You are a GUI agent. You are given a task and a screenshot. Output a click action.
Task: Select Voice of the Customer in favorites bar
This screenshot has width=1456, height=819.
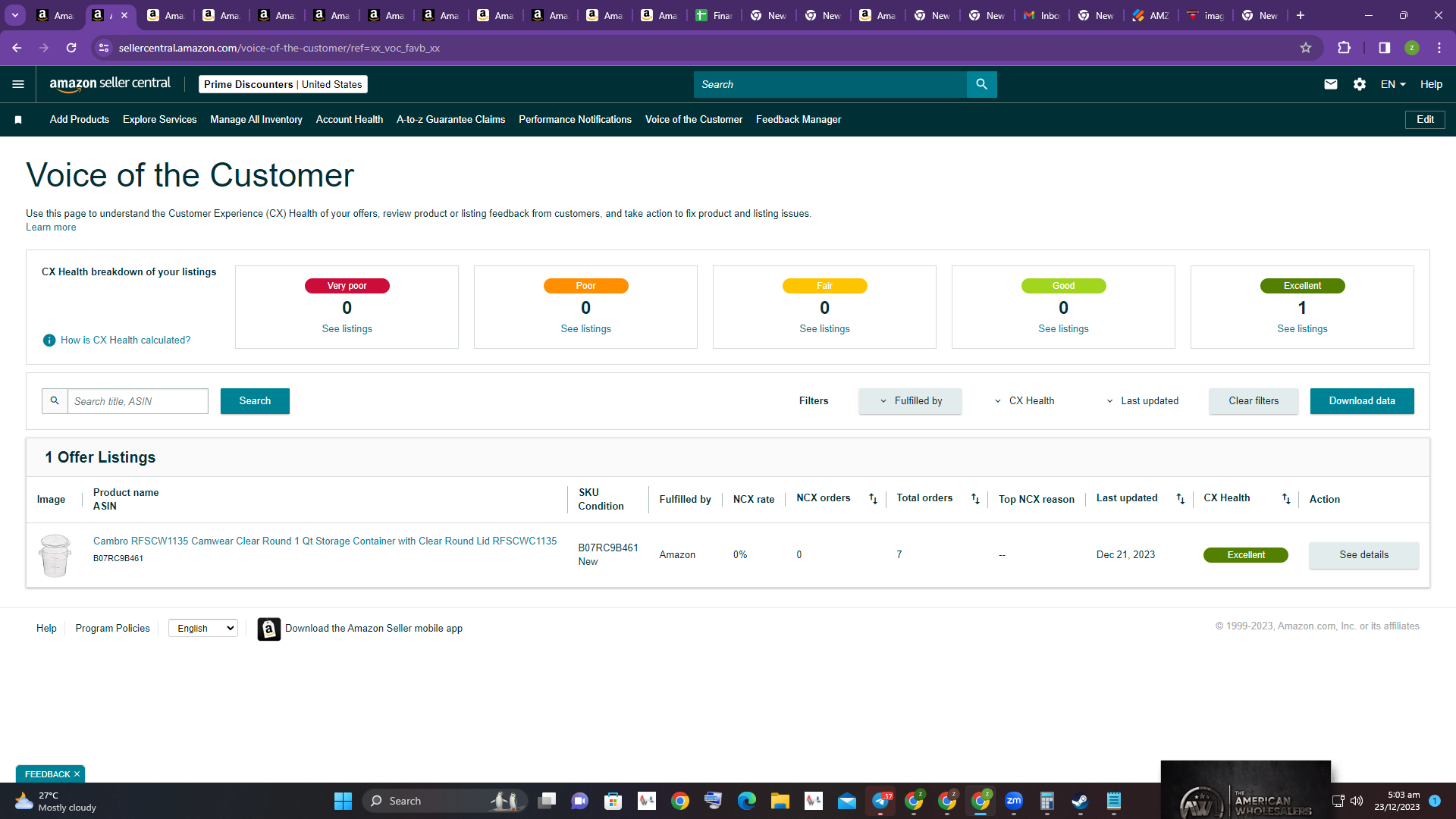(x=694, y=120)
